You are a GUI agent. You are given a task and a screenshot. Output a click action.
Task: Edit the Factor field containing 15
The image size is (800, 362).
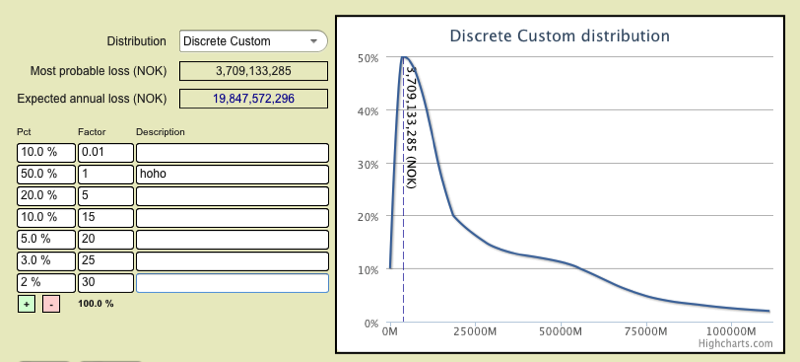click(106, 218)
